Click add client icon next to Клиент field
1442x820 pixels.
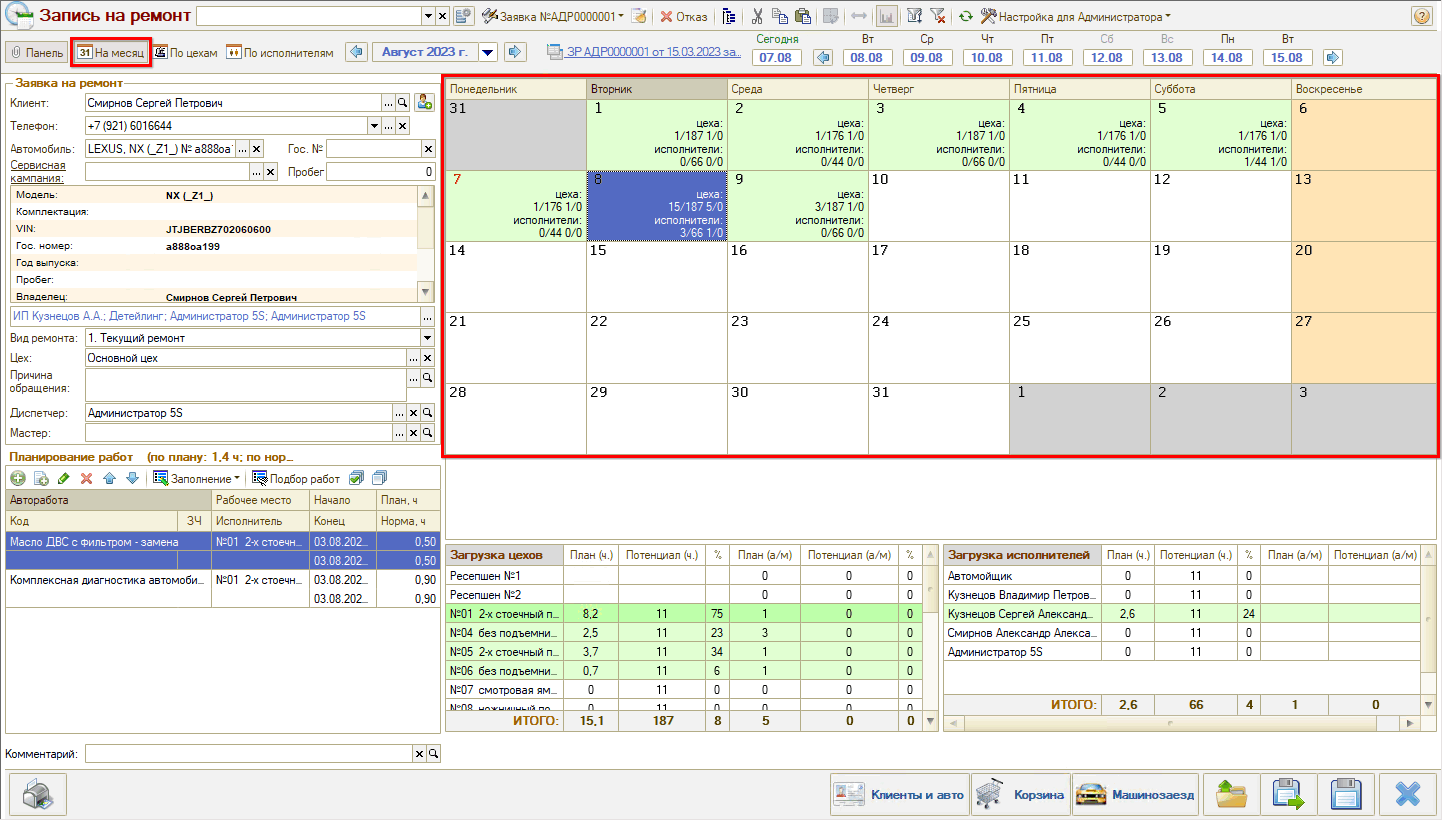[424, 102]
